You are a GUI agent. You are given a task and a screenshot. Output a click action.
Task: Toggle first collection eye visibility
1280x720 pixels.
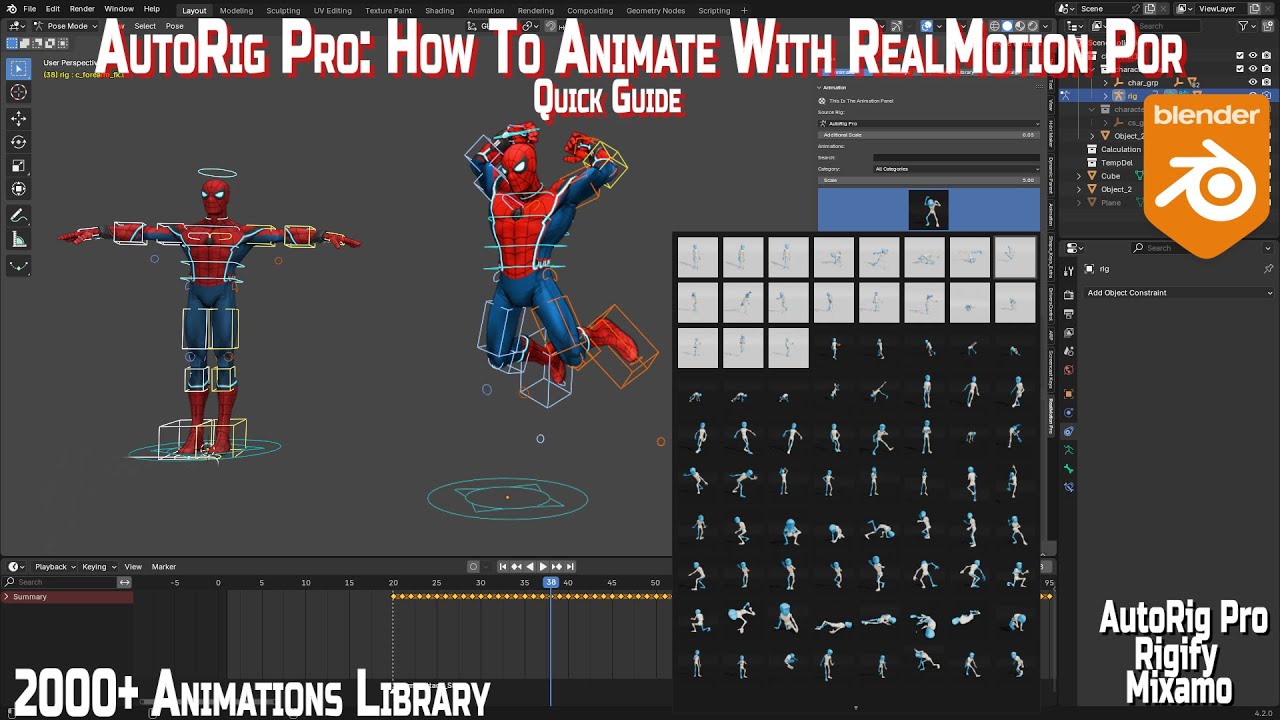pyautogui.click(x=1253, y=56)
